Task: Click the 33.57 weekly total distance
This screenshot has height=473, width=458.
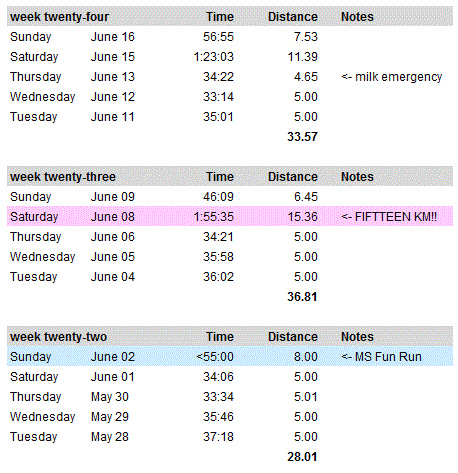Action: coord(302,137)
